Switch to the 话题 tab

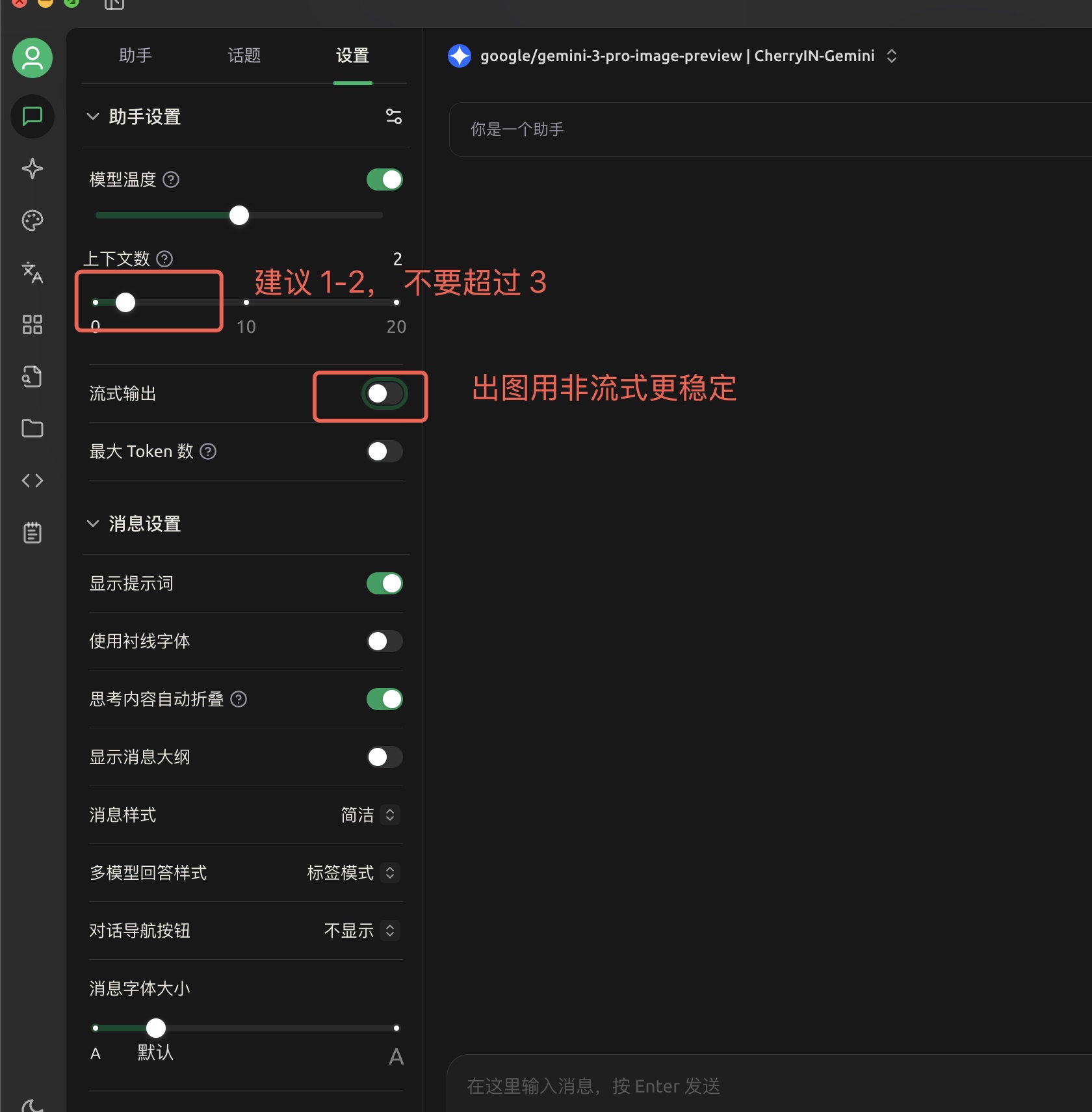[x=244, y=56]
